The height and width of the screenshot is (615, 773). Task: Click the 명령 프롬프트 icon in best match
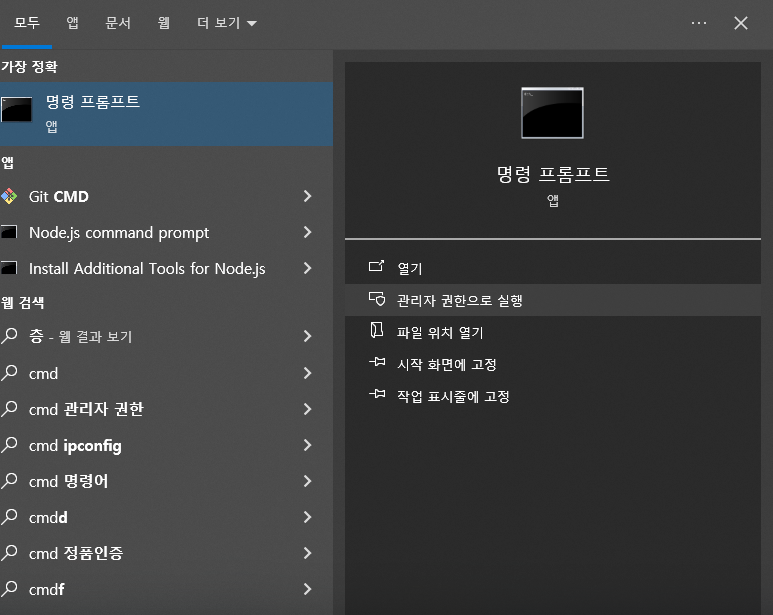pos(16,109)
